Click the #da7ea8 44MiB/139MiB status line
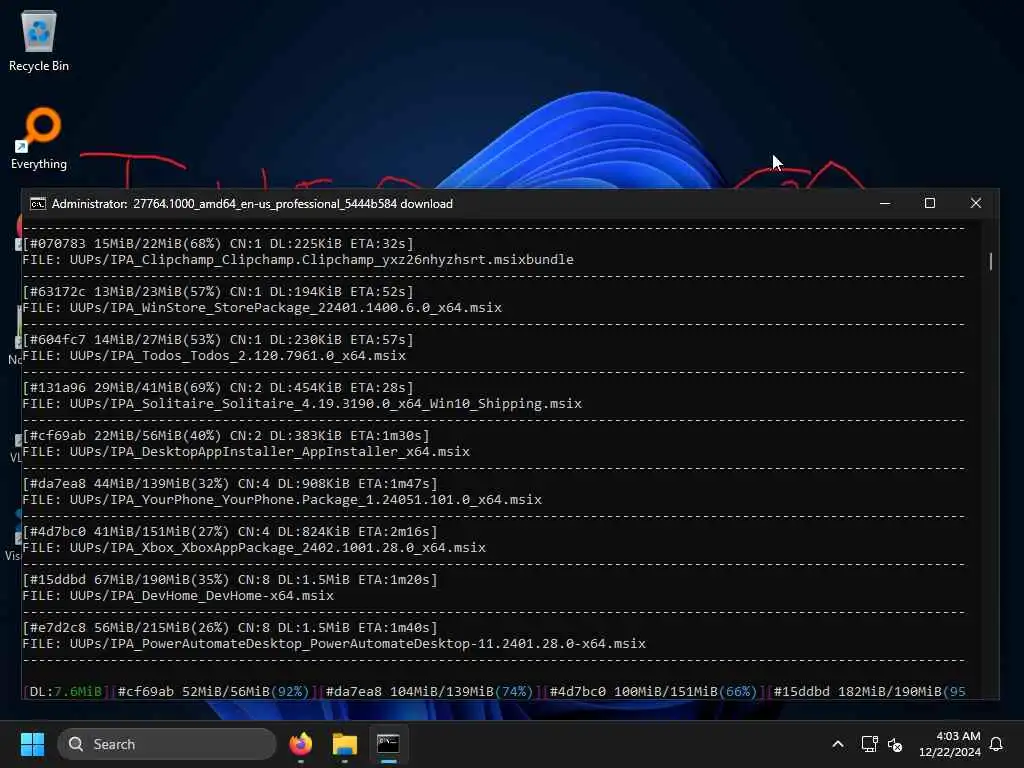Viewport: 1024px width, 768px height. pos(230,483)
